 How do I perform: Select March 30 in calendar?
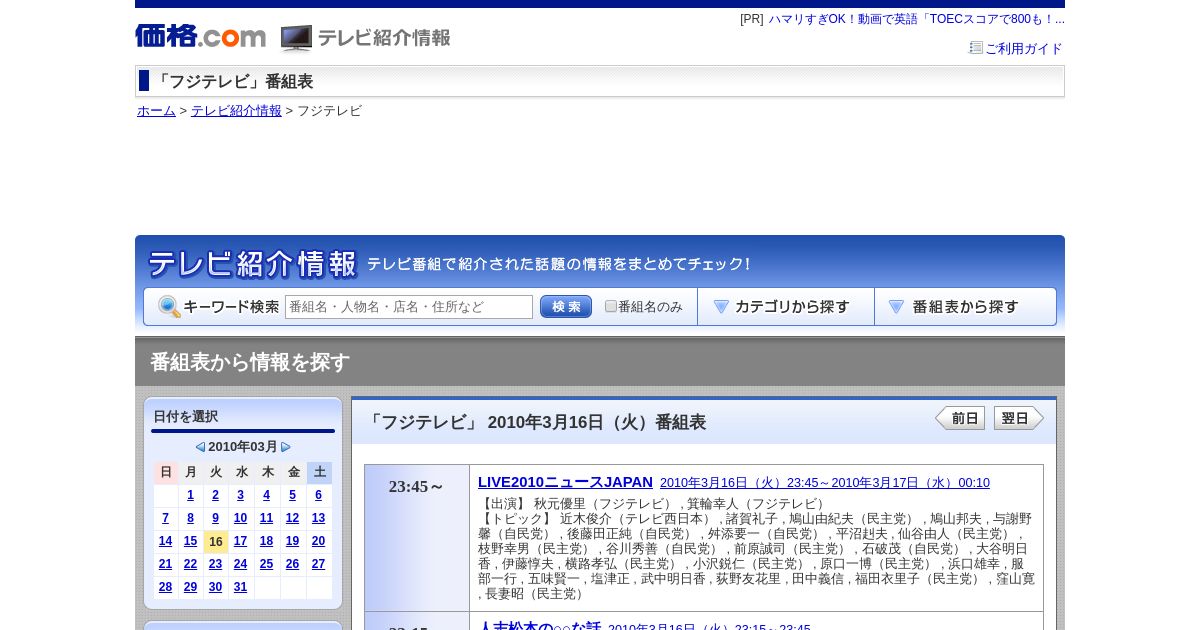point(215,587)
